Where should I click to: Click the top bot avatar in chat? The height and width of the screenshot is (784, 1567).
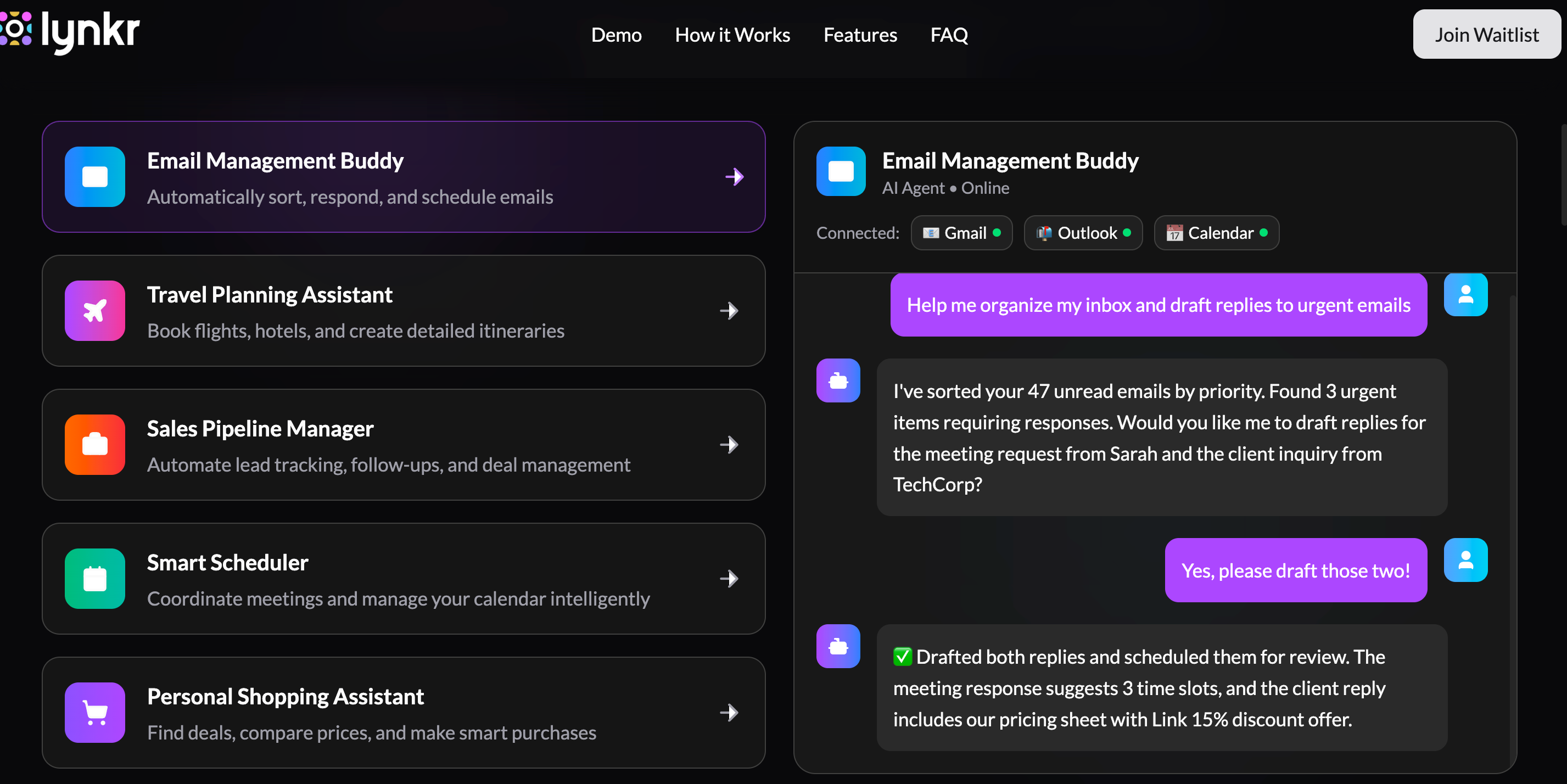838,381
